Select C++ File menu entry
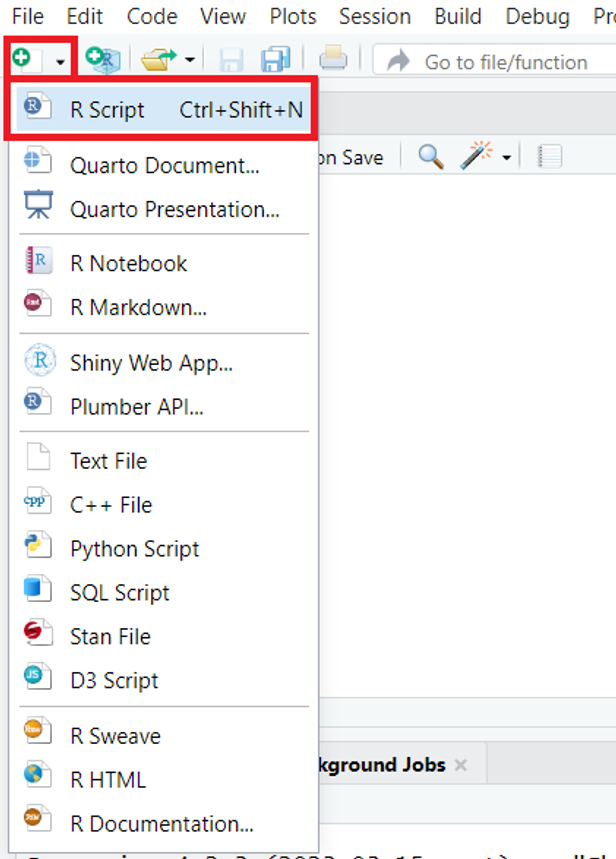Screen dimensions: 616x859 pos(163,505)
